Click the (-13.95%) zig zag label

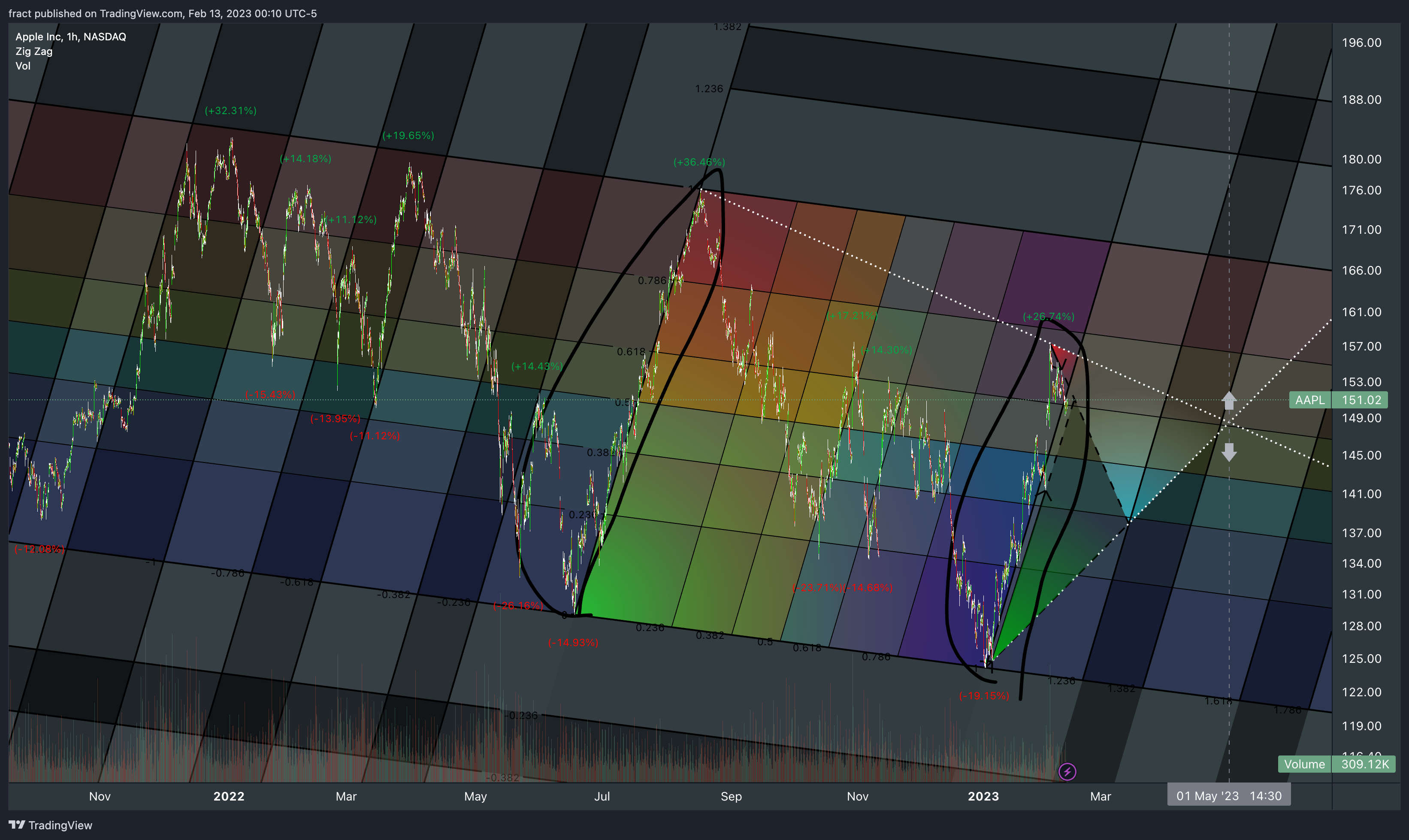[335, 419]
